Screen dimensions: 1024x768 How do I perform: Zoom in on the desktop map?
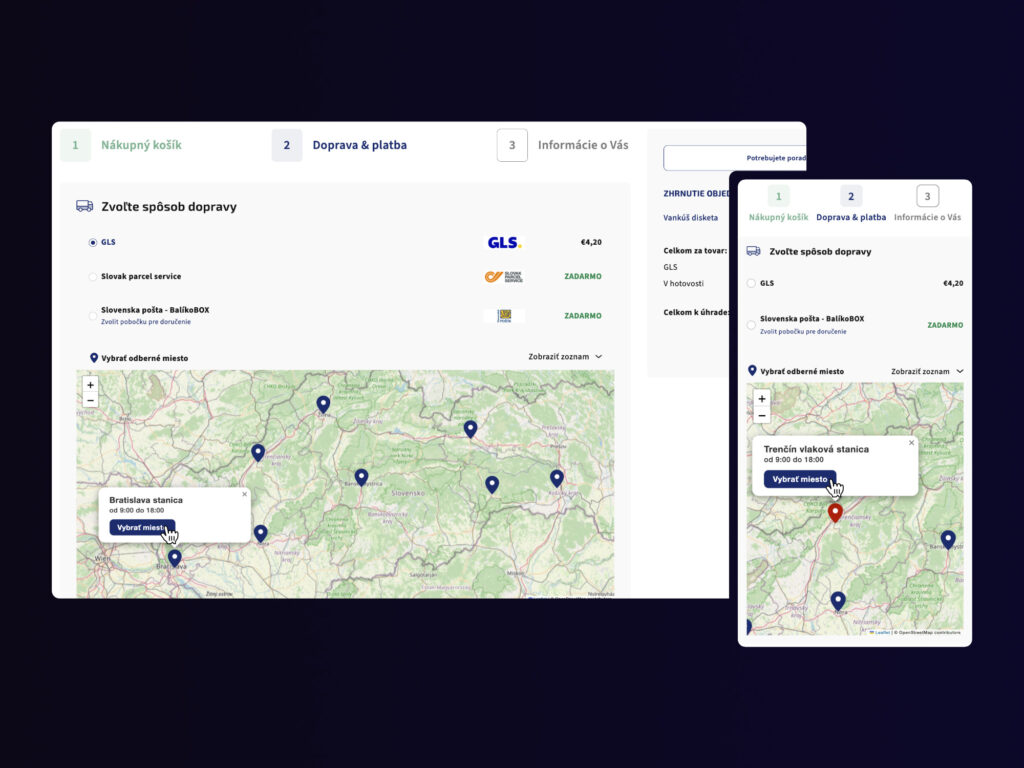90,385
